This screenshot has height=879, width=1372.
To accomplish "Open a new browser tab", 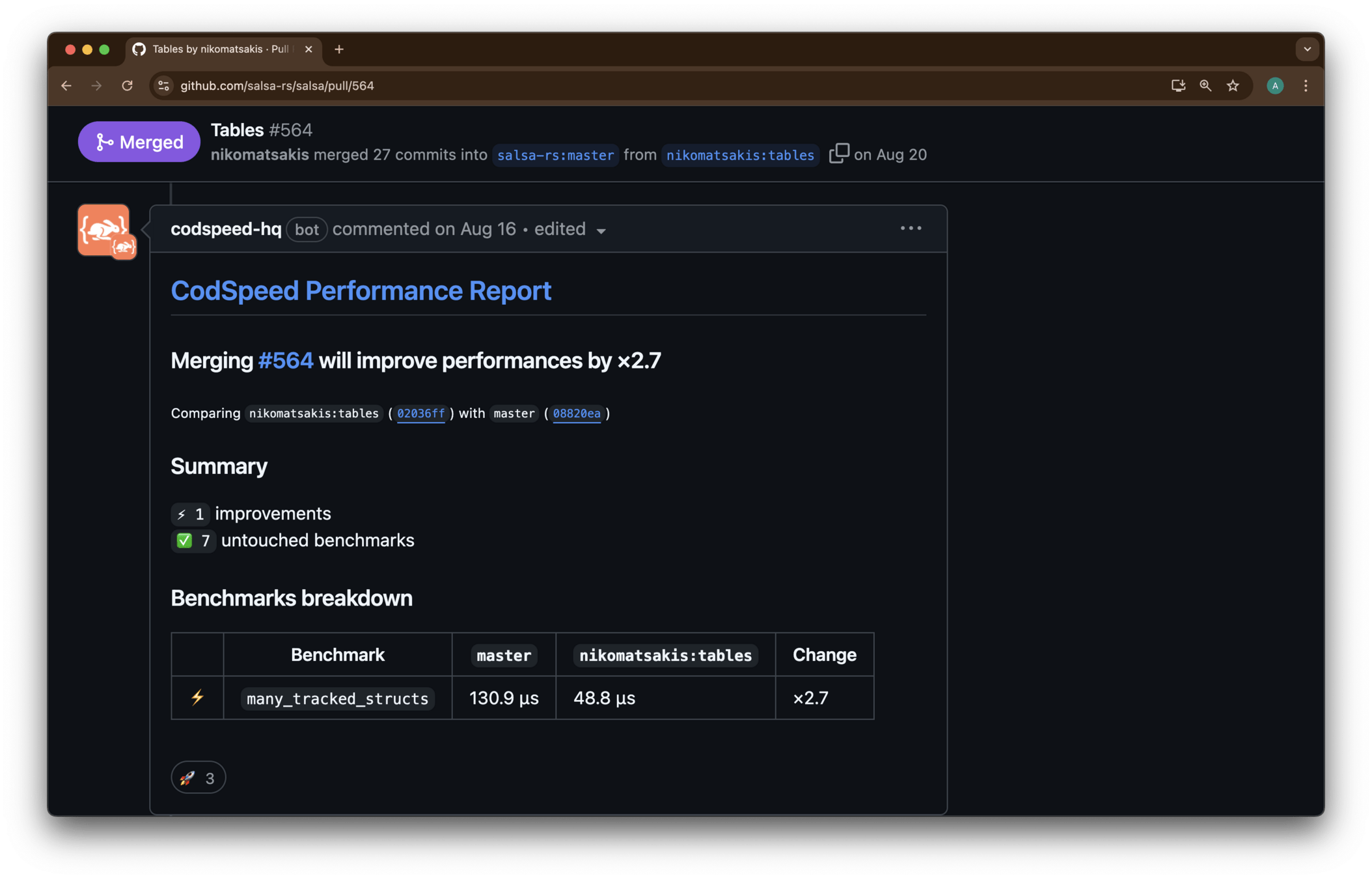I will [339, 49].
